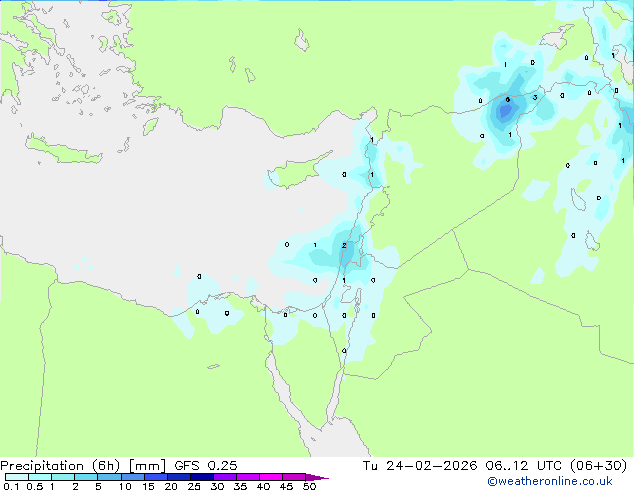Click the legend swatch between 15 and 20
This screenshot has height=490, width=634.
[156, 477]
